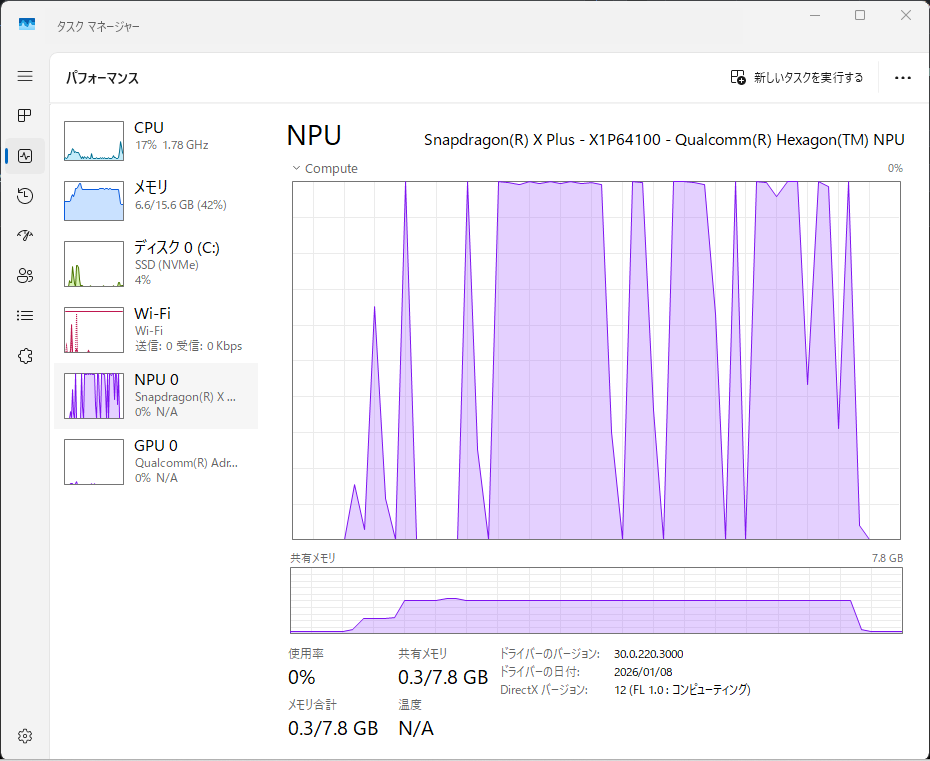Click the CPU mini graph thumbnail

pyautogui.click(x=94, y=141)
